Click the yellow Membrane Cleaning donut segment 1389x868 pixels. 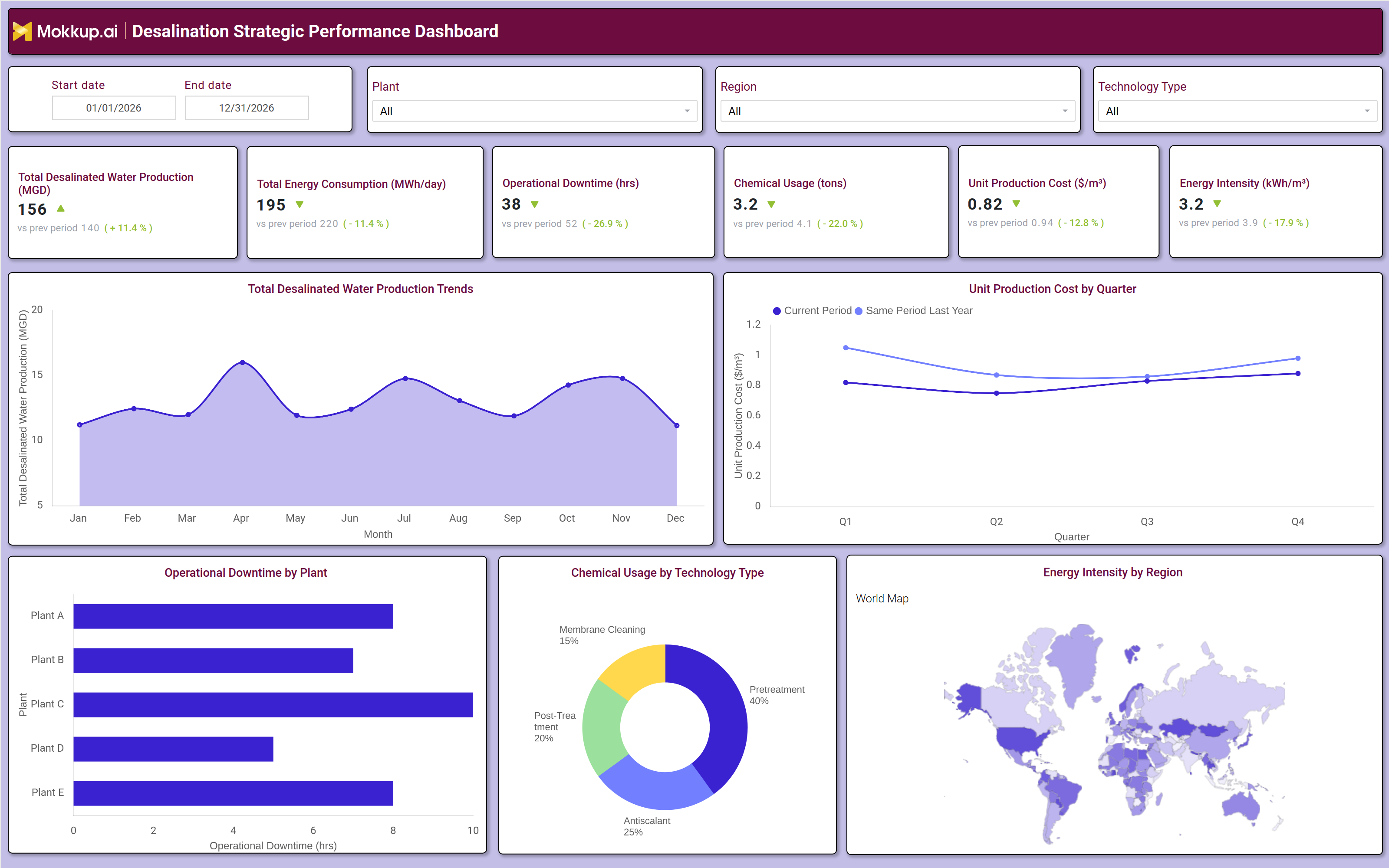point(637,668)
